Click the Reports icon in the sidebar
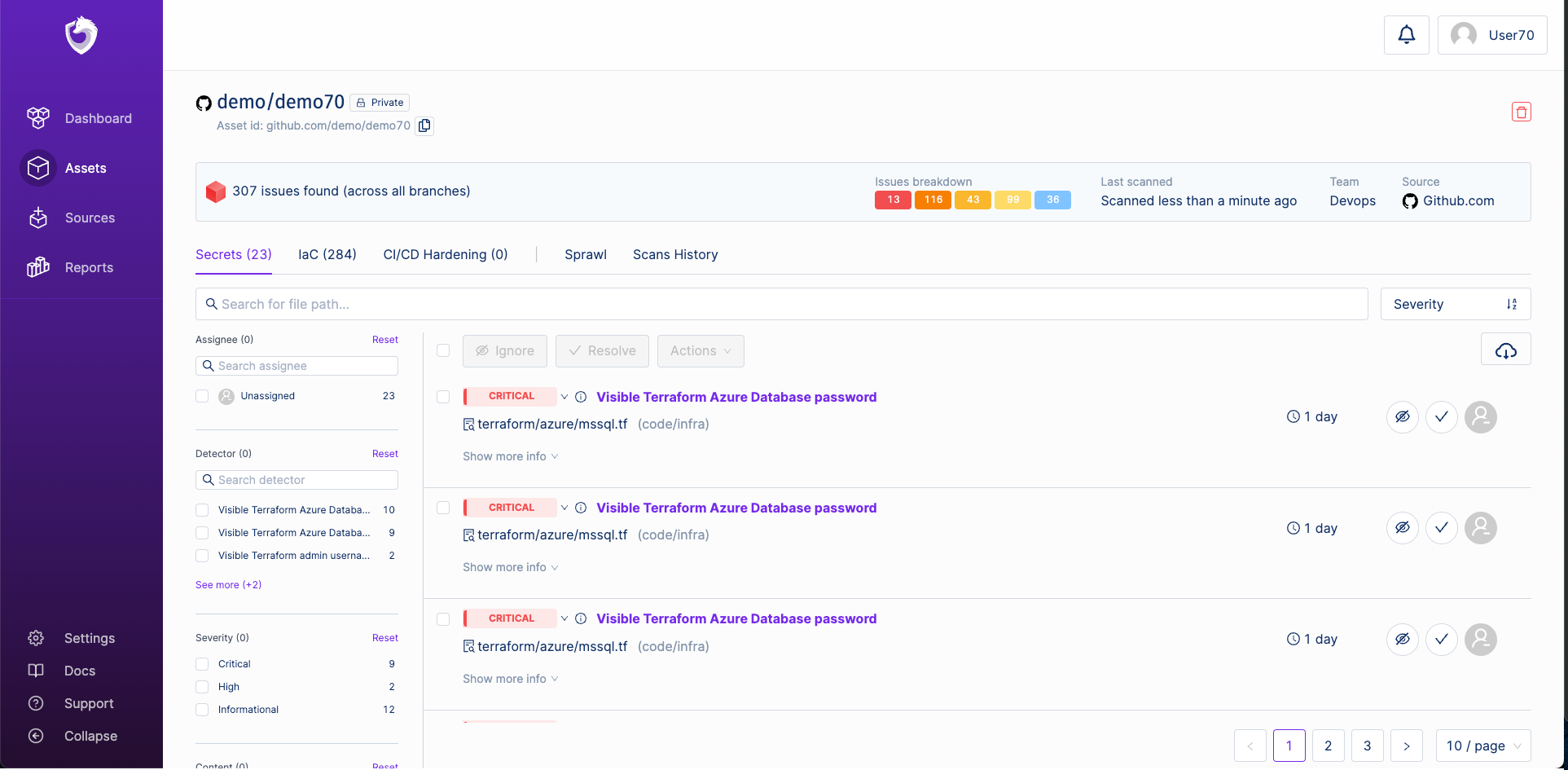This screenshot has width=1568, height=770. pos(38,267)
